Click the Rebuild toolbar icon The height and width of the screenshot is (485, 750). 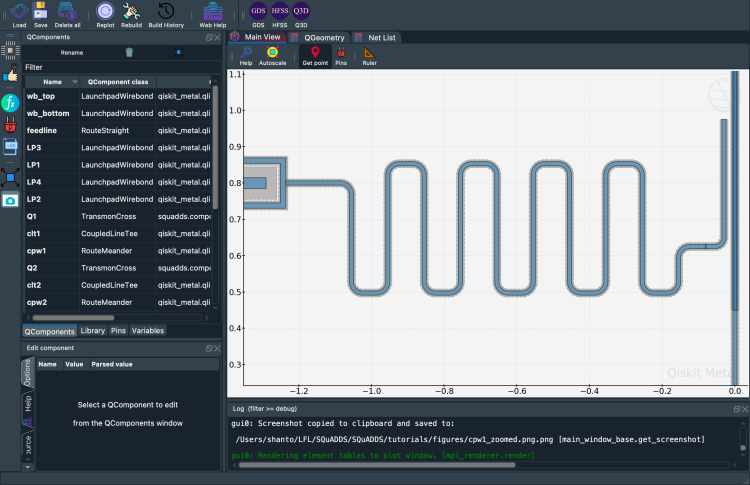coord(131,14)
